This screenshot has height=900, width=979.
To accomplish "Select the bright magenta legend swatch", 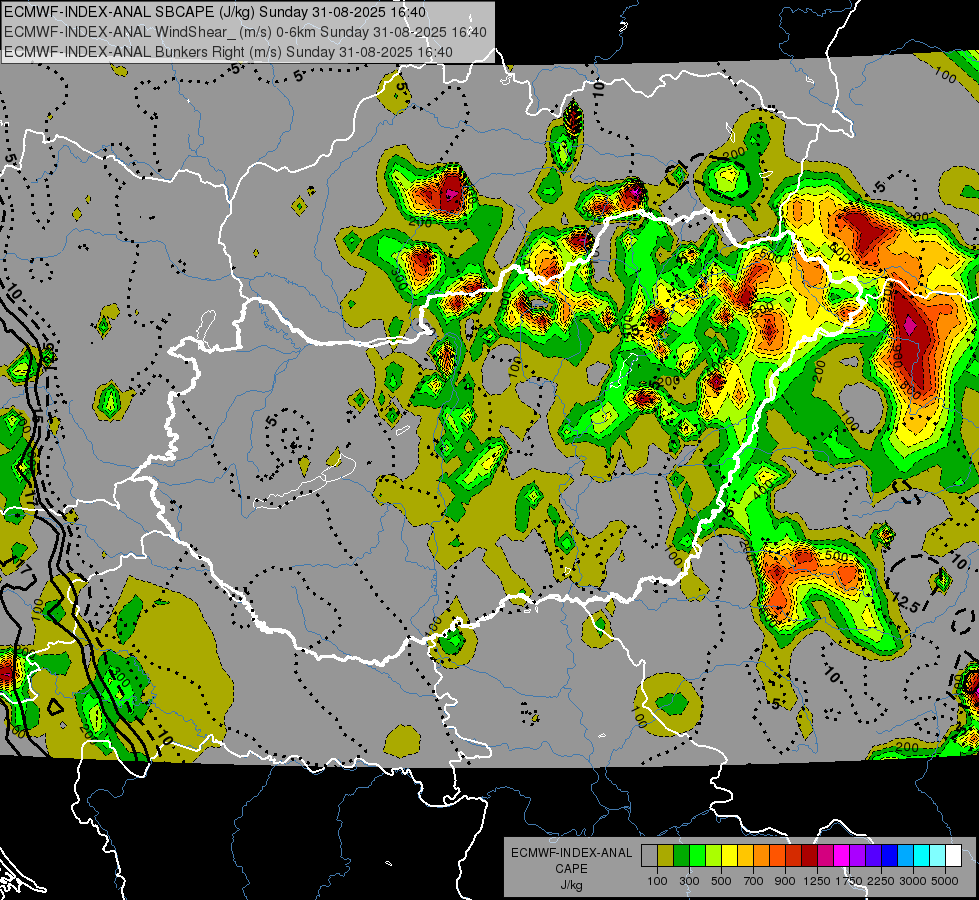I will point(842,856).
